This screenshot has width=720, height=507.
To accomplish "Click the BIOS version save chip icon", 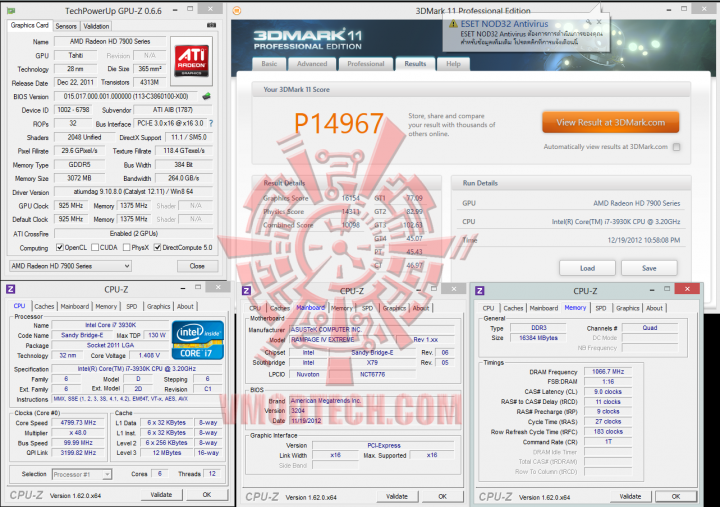I will click(x=207, y=96).
